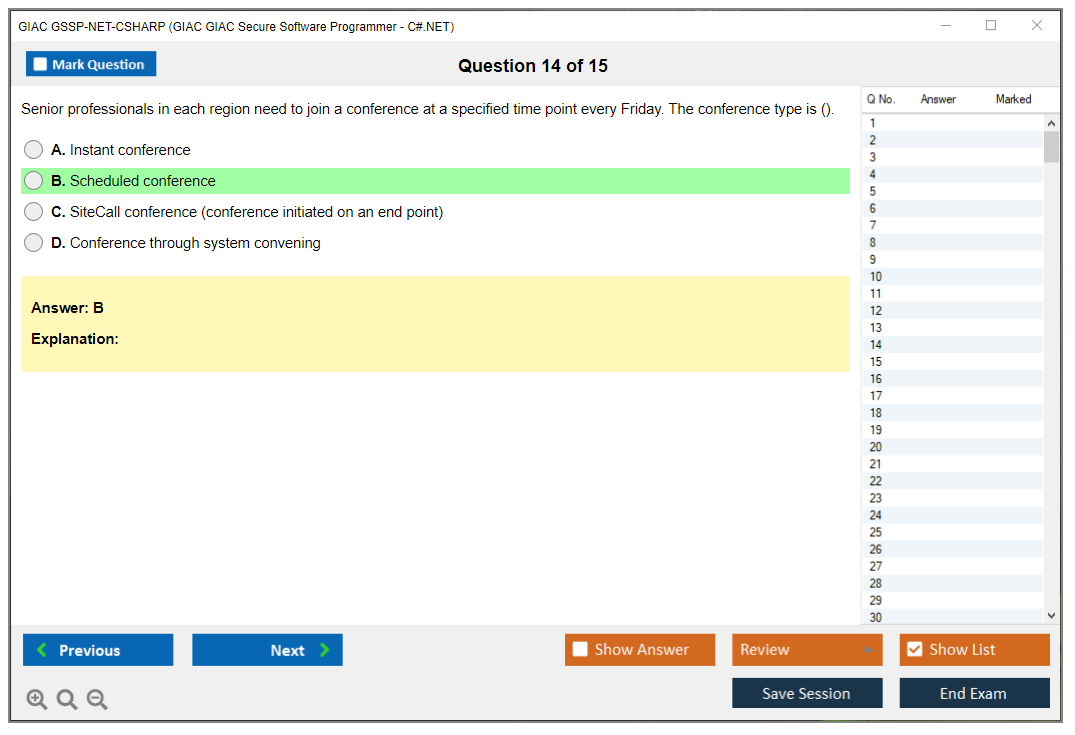Click the zoom in magnifier icon
This screenshot has height=735, width=1075.
(37, 700)
